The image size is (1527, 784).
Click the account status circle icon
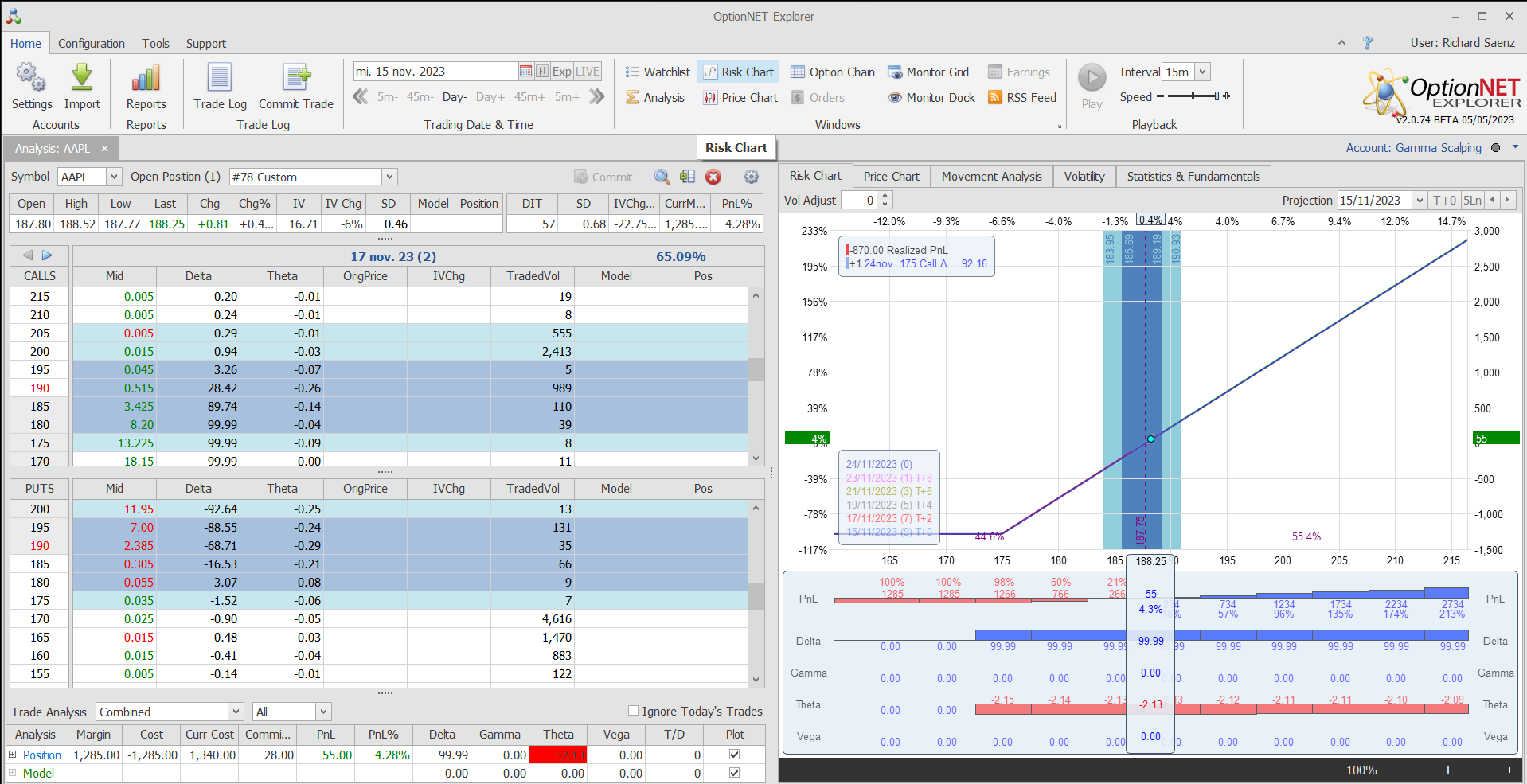(x=1495, y=148)
